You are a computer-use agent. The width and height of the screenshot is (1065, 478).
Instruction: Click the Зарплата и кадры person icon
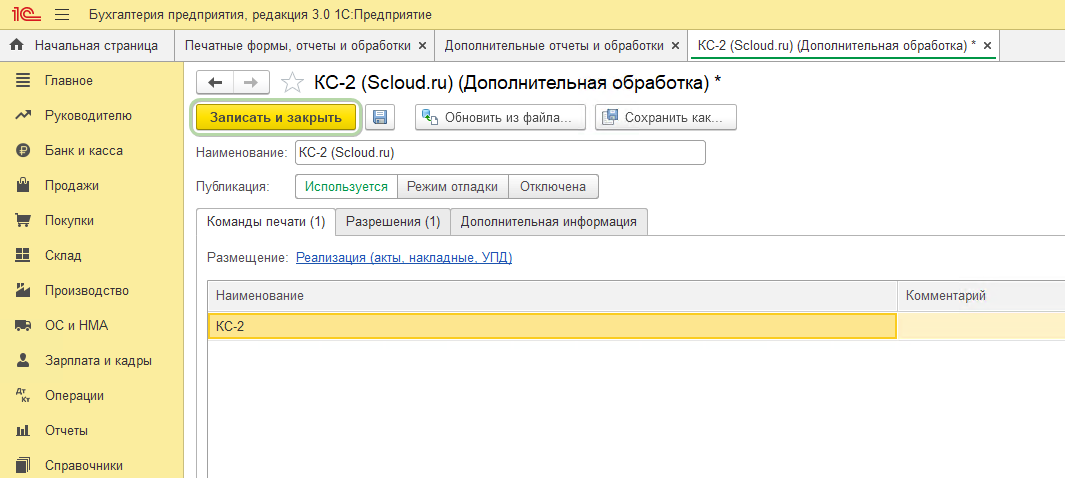click(23, 360)
